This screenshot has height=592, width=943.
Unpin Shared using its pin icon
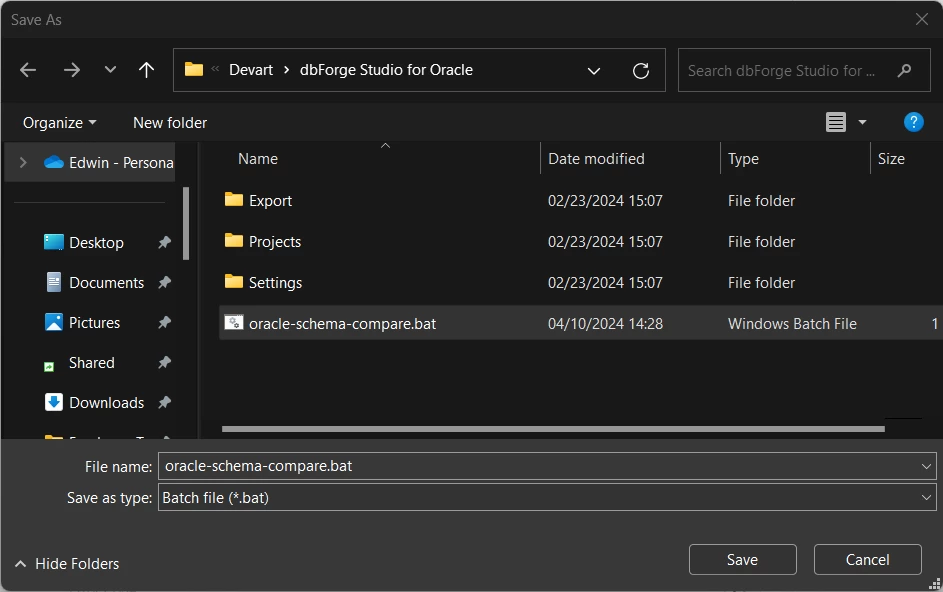point(164,362)
